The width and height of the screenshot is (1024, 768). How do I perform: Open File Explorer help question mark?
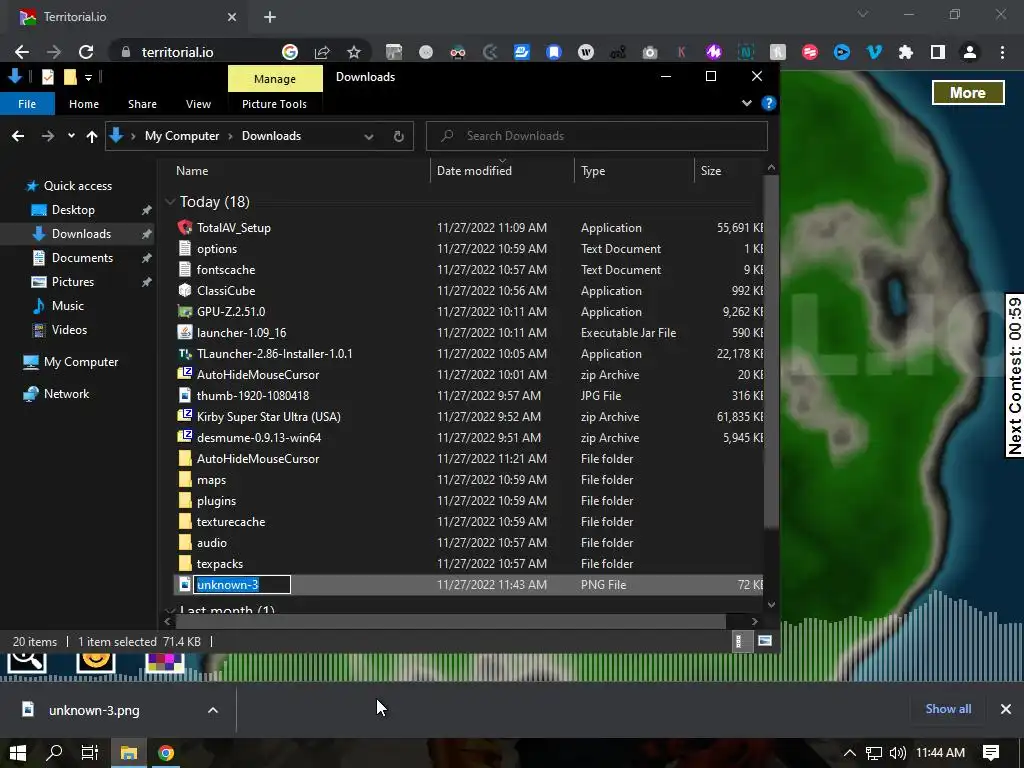point(769,103)
